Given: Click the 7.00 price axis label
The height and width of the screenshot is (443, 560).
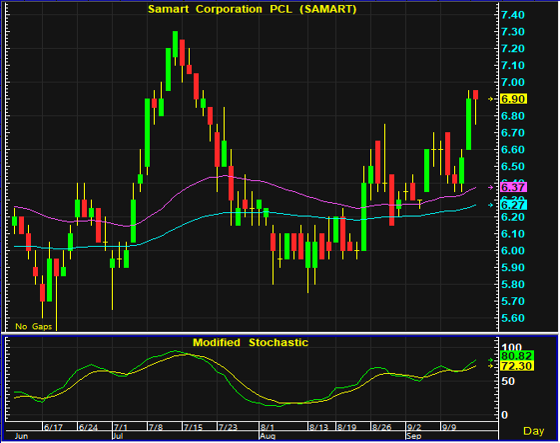Looking at the screenshot, I should pos(513,82).
